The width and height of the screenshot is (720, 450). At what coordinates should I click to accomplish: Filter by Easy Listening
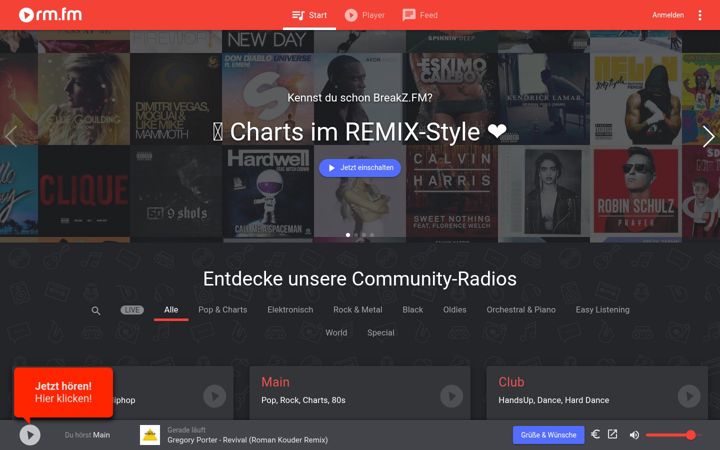[x=602, y=310]
